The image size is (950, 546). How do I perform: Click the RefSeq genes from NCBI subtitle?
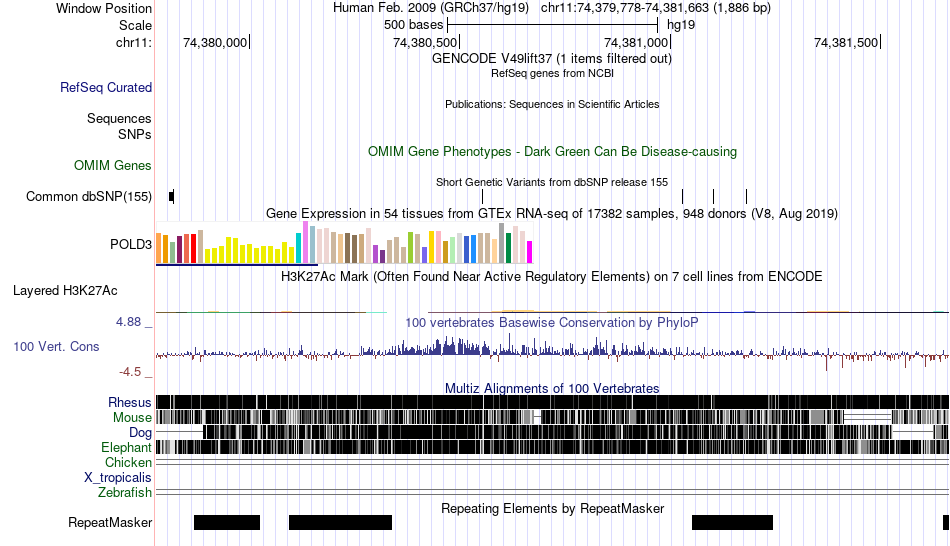[x=552, y=73]
